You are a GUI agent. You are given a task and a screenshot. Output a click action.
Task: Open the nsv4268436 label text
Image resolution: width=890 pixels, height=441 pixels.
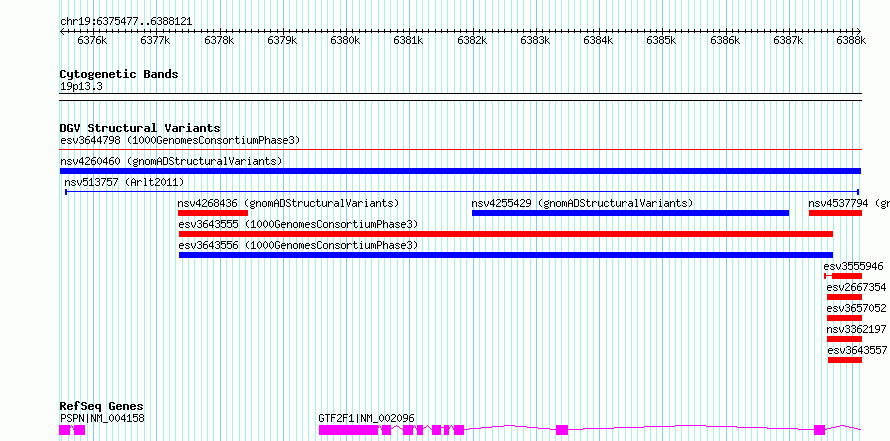coord(288,203)
